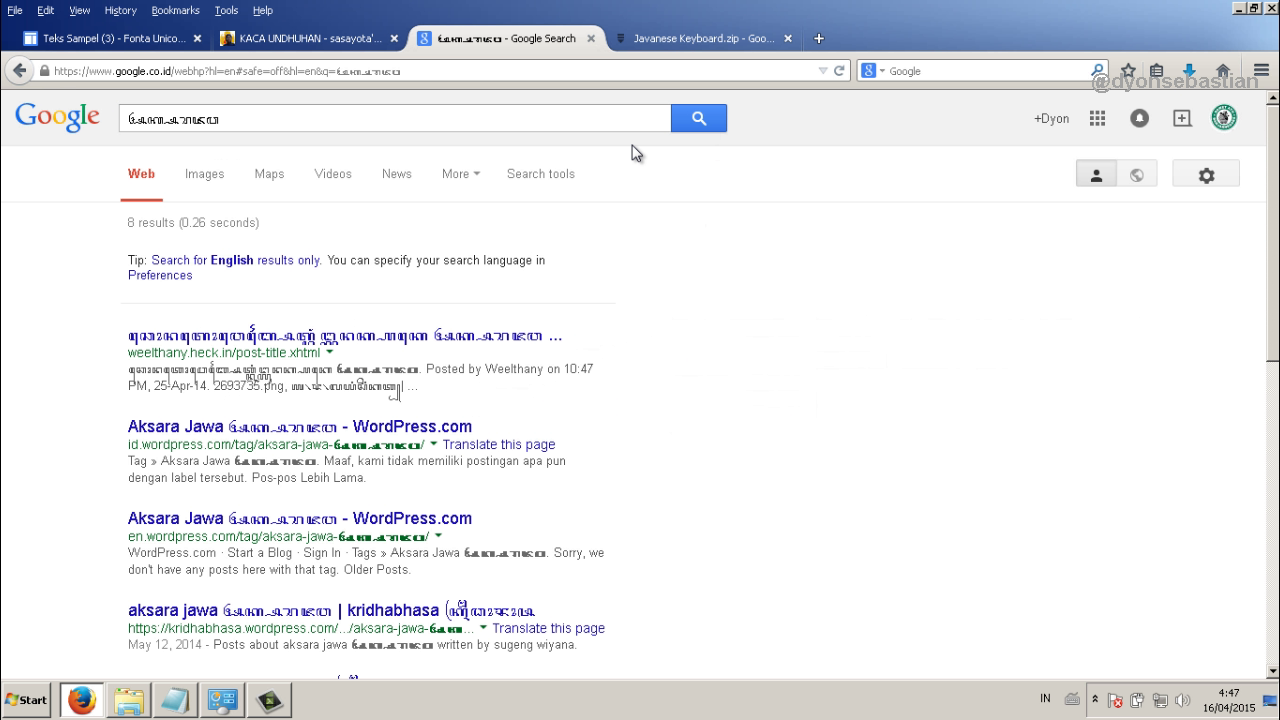Viewport: 1280px width, 720px height.
Task: Click the Firefox Google search field
Action: [x=988, y=71]
